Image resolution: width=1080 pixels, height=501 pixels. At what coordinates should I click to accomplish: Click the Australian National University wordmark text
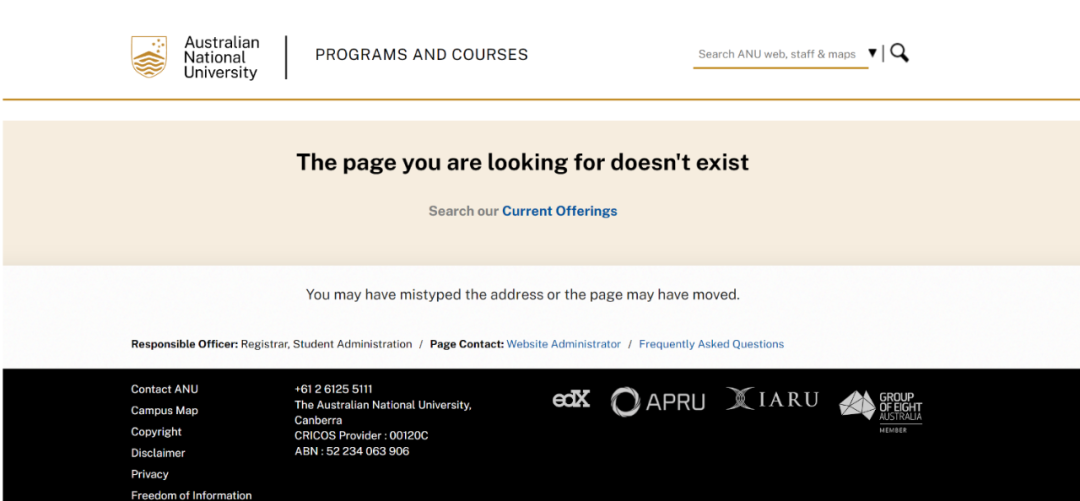point(222,57)
